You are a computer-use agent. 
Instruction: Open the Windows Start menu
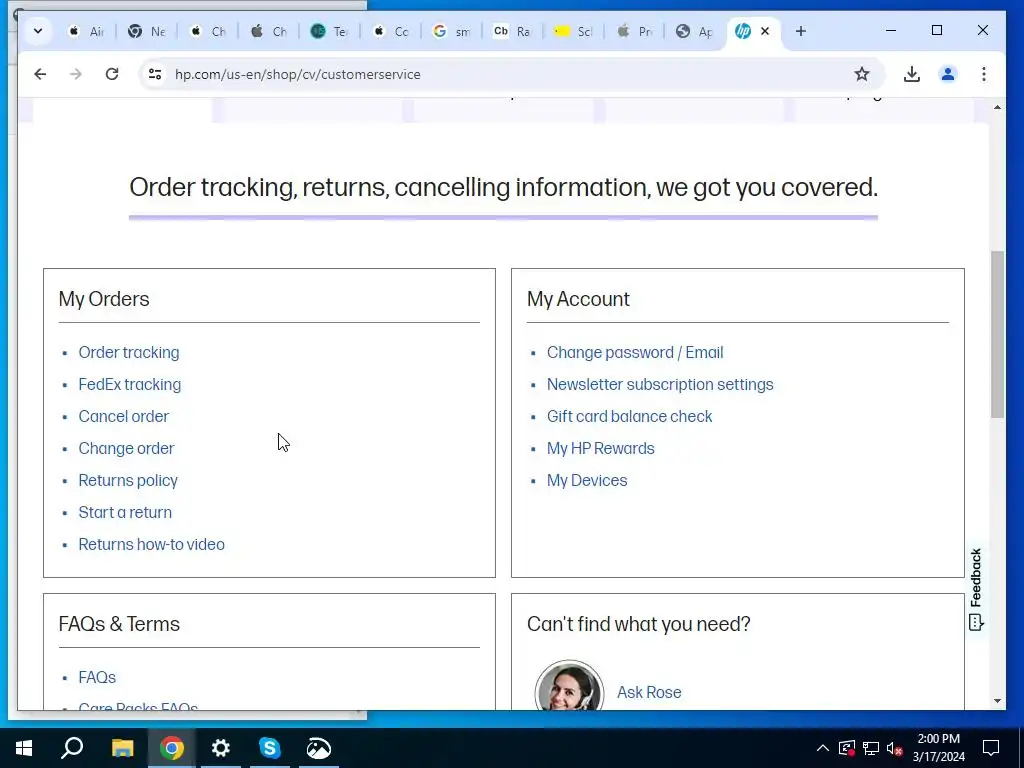pos(24,748)
